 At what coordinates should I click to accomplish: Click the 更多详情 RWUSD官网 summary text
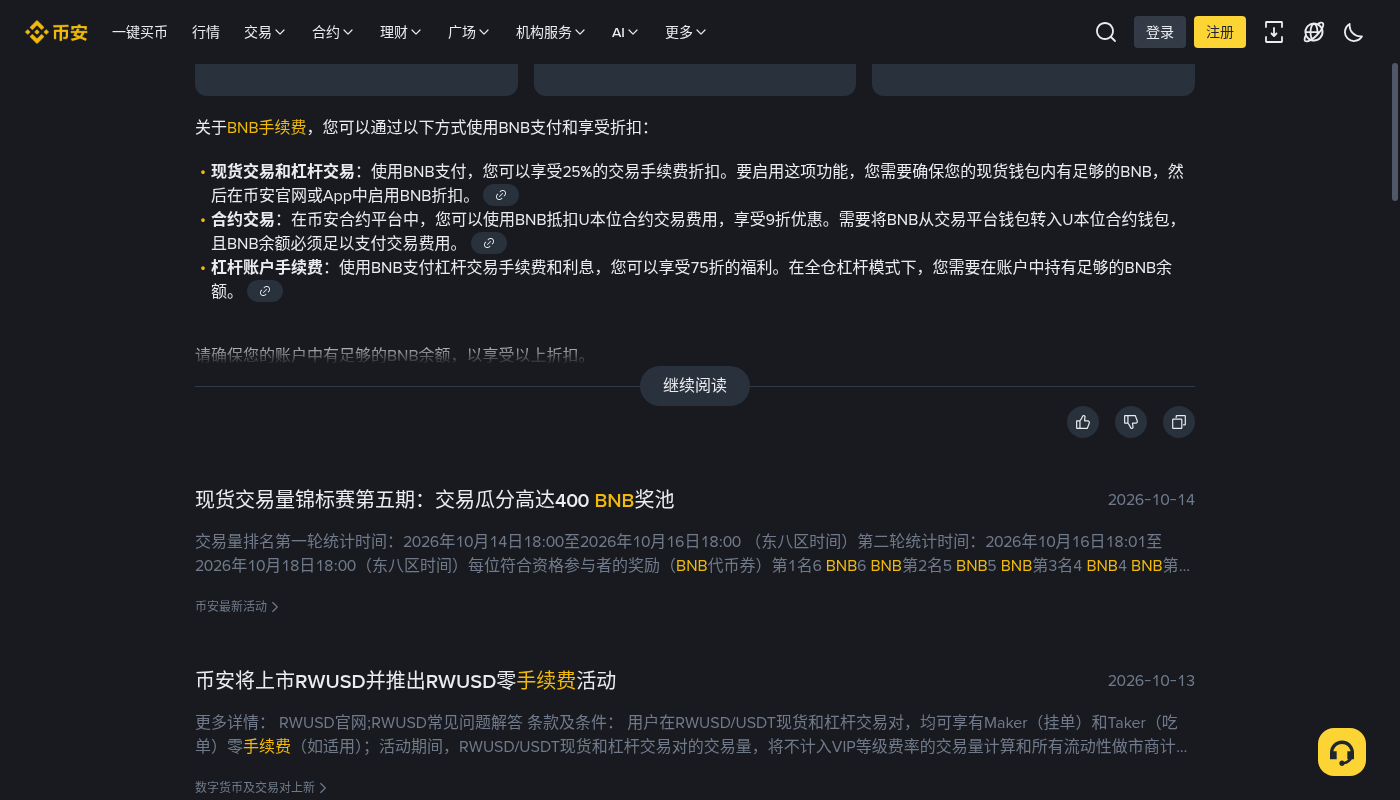point(692,735)
